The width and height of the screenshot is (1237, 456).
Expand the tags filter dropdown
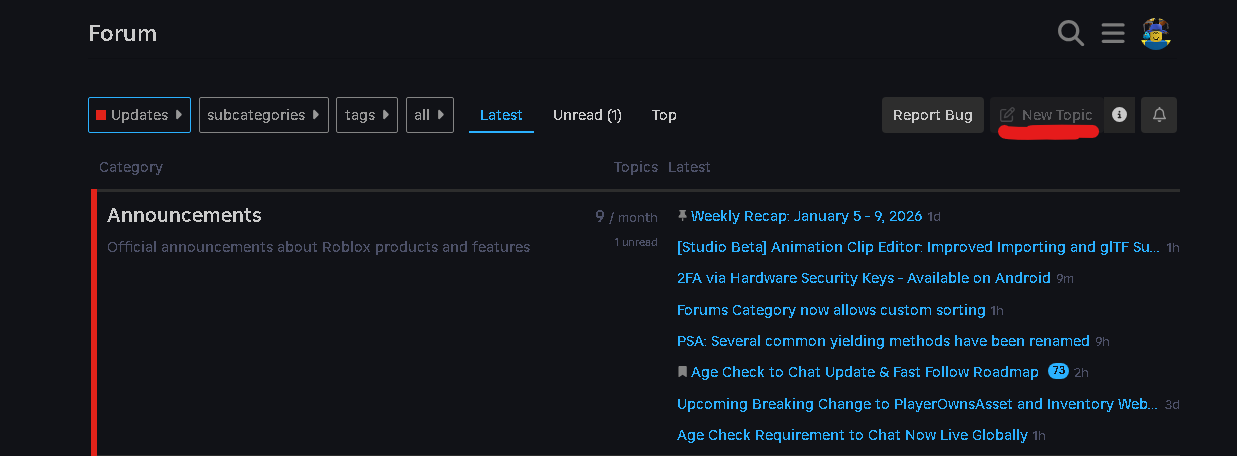coord(367,115)
